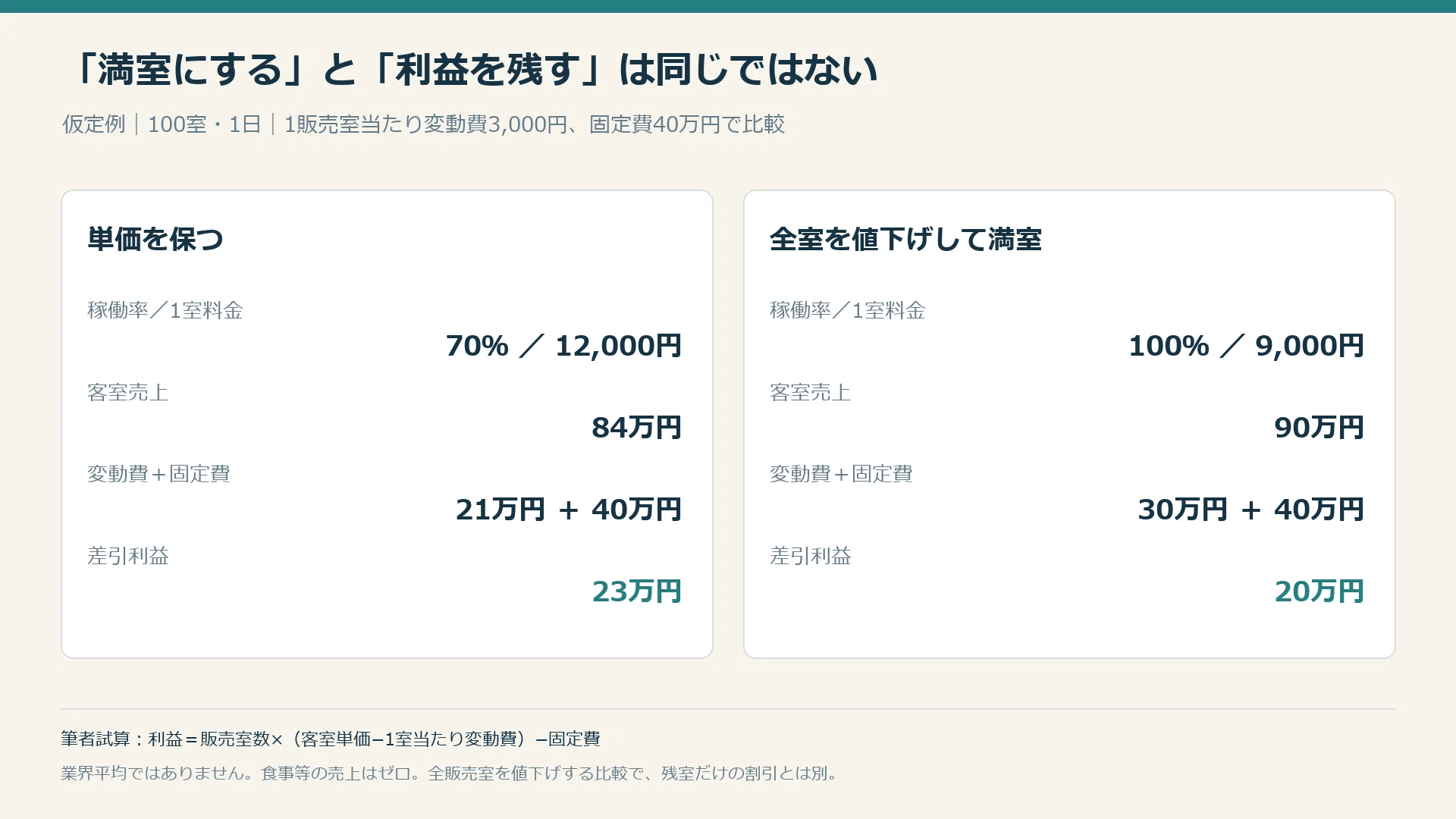The height and width of the screenshot is (819, 1456).
Task: Select the value 70% ／ 12,000円
Action: tap(563, 346)
